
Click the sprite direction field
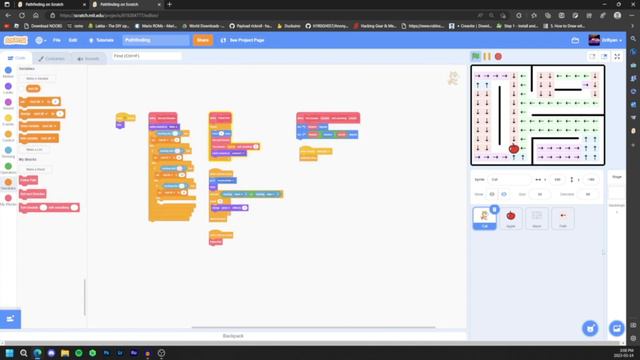click(588, 194)
